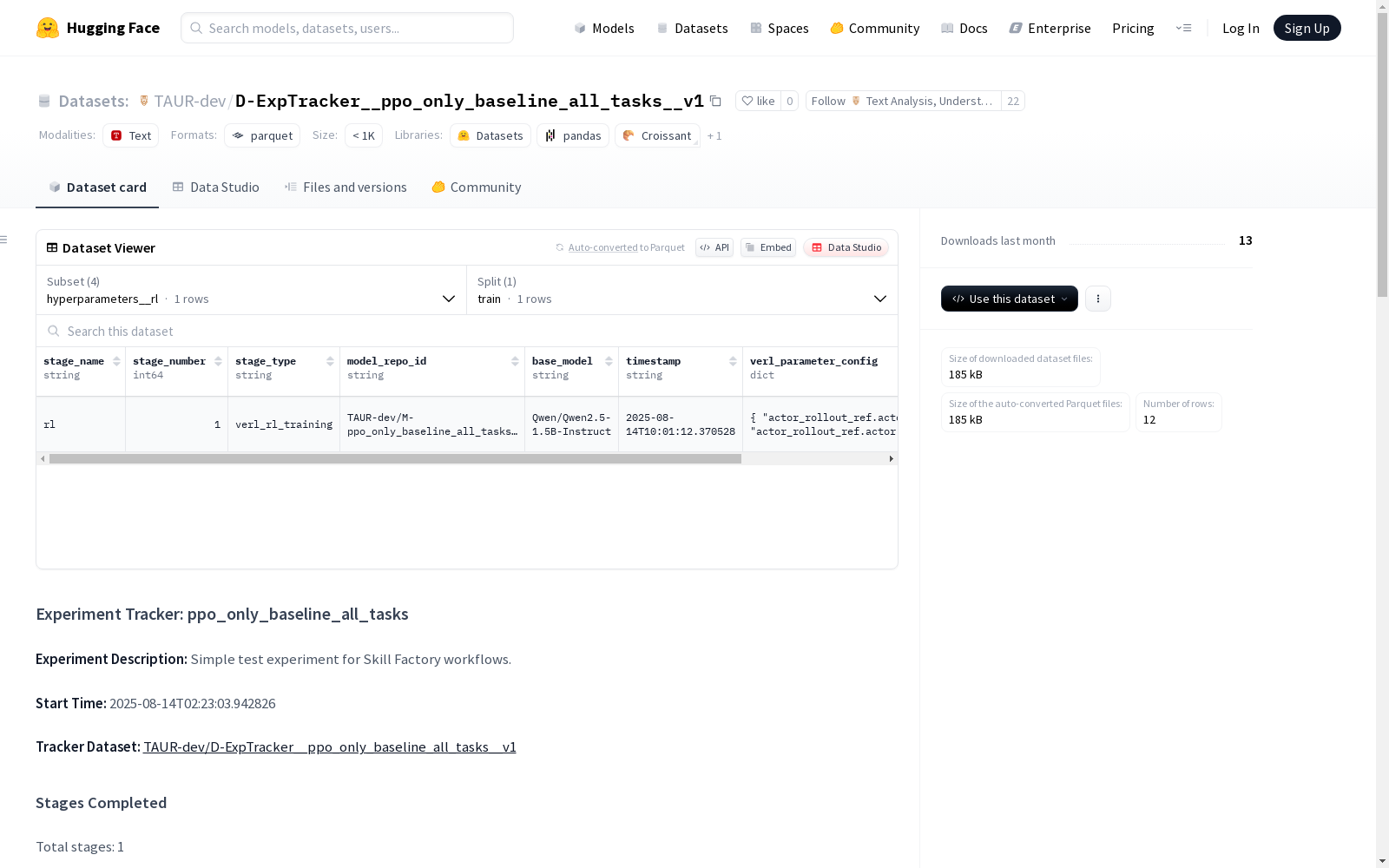Click the Datasets breadcrumb label
Screen dimensions: 1389x868
(x=93, y=101)
